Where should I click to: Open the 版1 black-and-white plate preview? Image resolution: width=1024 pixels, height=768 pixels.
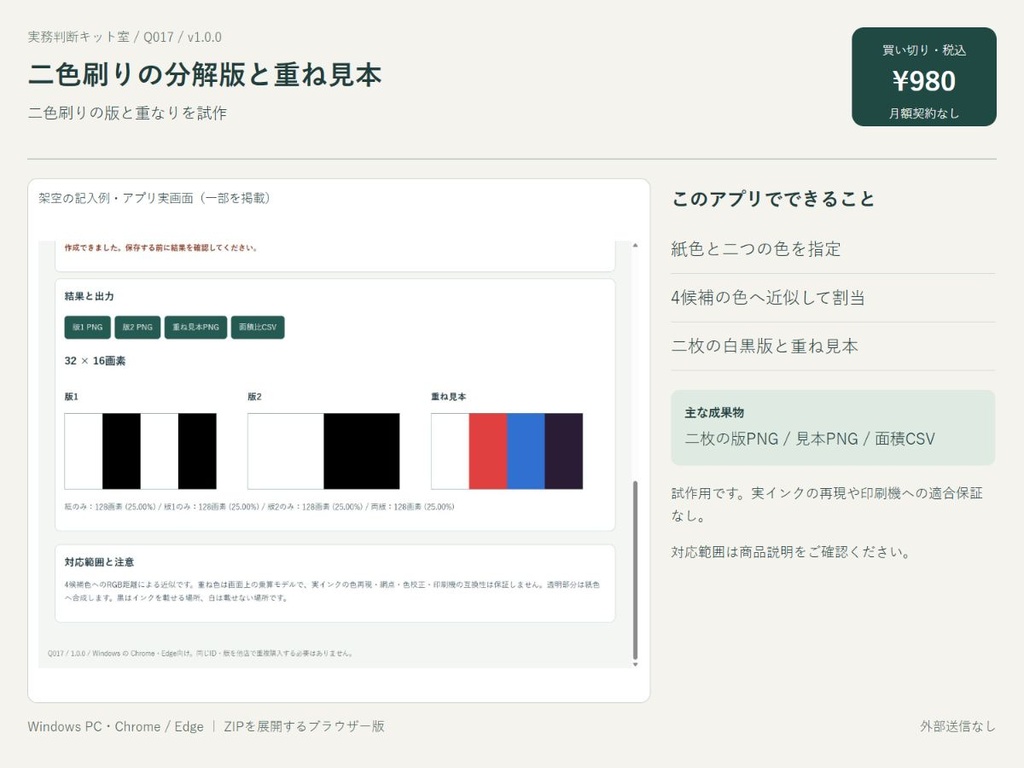point(140,451)
